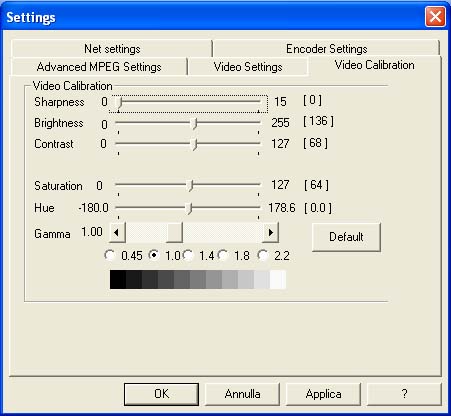Click the Gamma scrollbar right arrow

pos(270,232)
